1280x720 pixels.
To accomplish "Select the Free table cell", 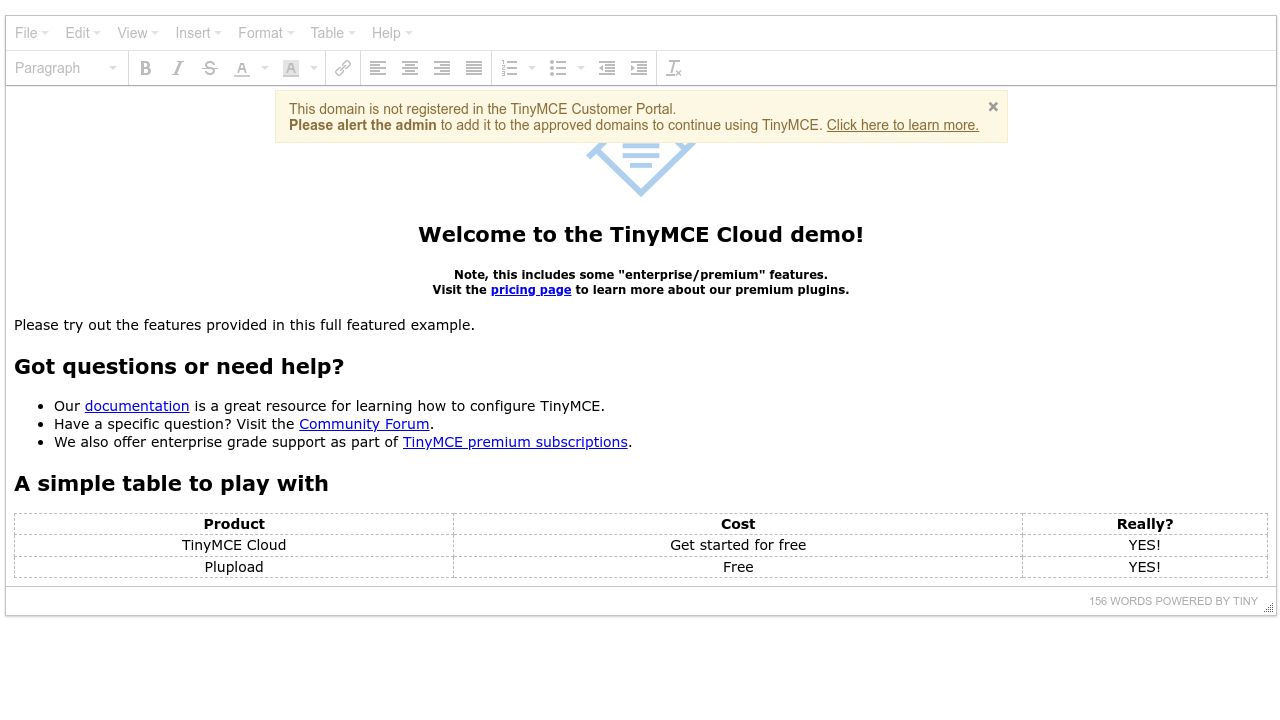I will (738, 567).
